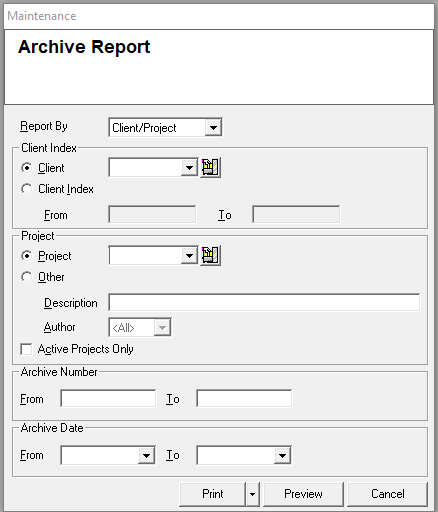Click the Preview button
Screen dimensions: 438x512
tap(303, 494)
